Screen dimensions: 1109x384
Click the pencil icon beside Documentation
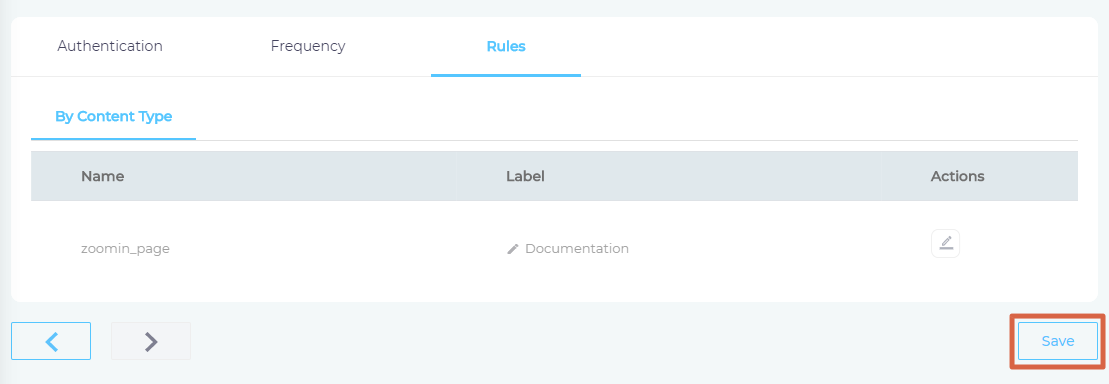tap(513, 249)
